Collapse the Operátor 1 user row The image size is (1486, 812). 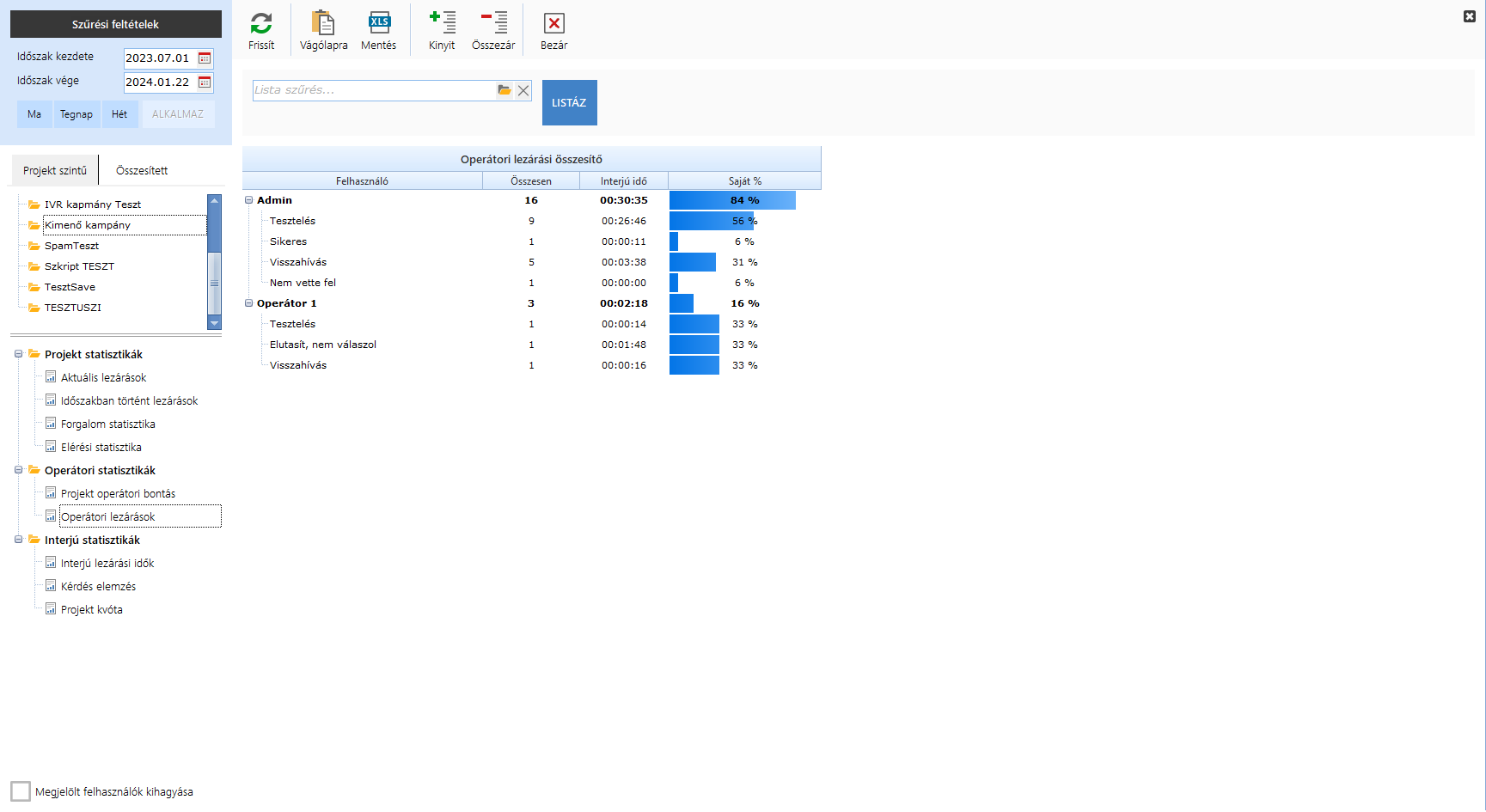(x=249, y=303)
